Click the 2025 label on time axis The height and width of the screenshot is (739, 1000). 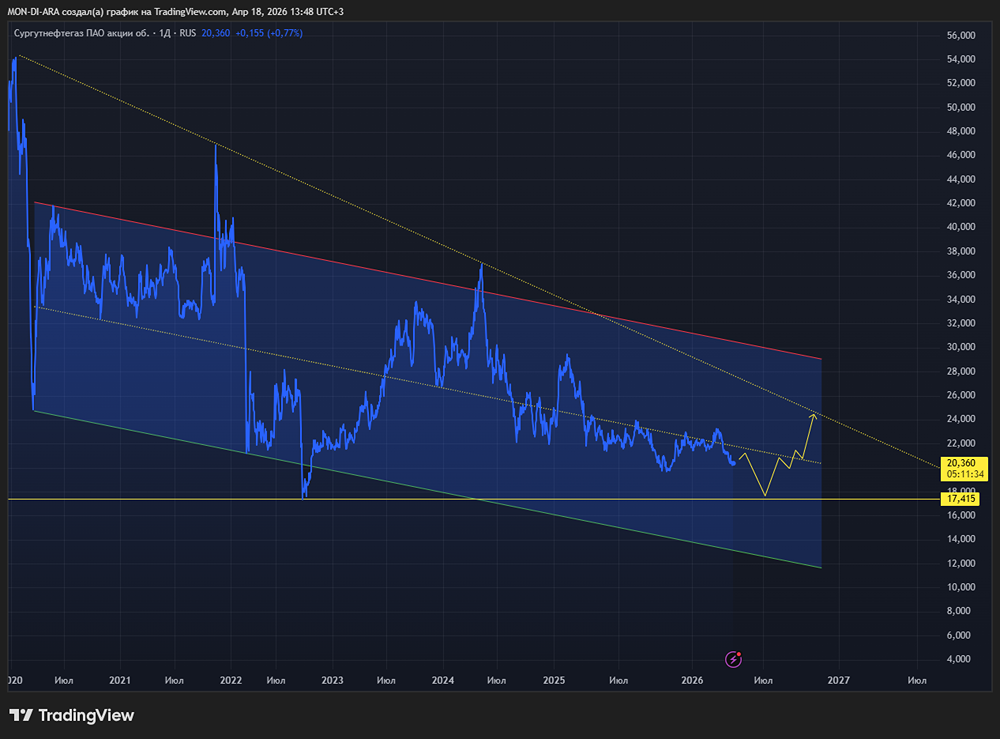coord(554,680)
